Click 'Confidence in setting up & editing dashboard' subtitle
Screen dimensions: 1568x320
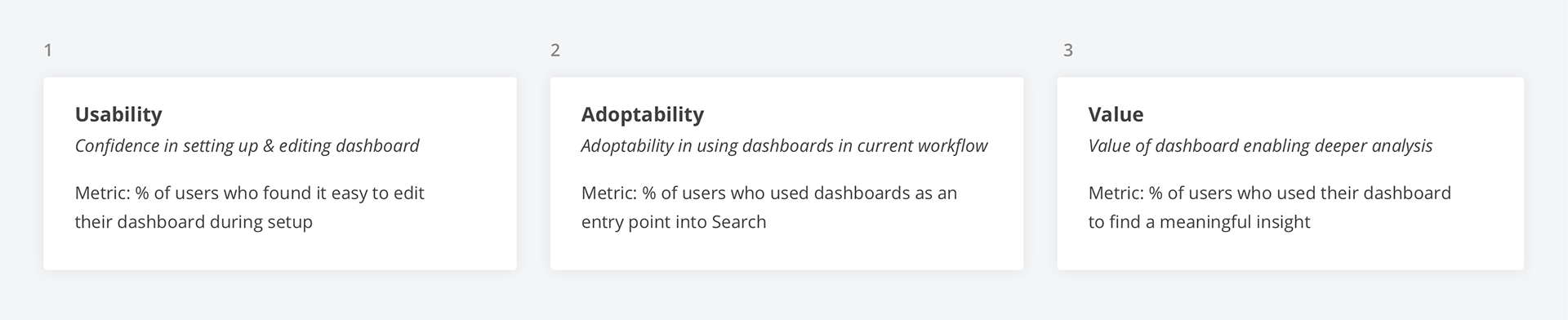click(x=247, y=146)
